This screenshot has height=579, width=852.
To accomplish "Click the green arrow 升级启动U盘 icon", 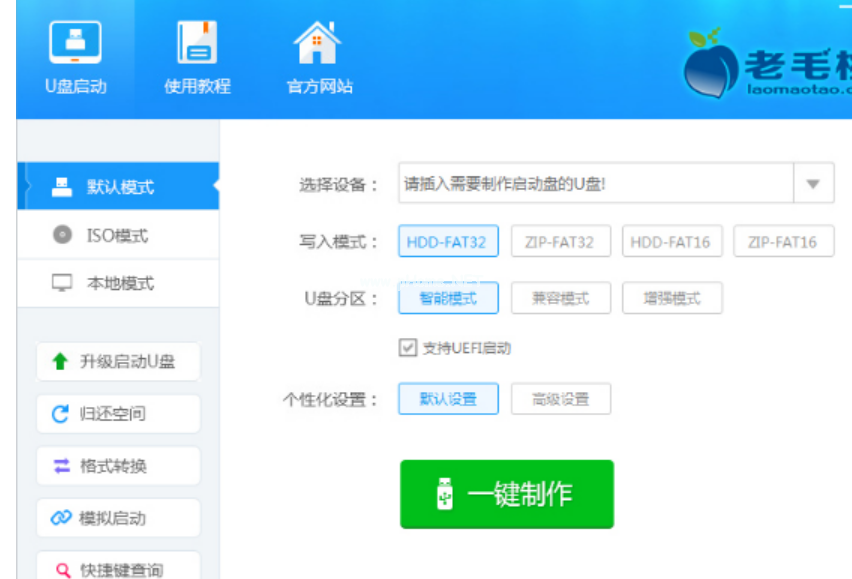I will 60,362.
